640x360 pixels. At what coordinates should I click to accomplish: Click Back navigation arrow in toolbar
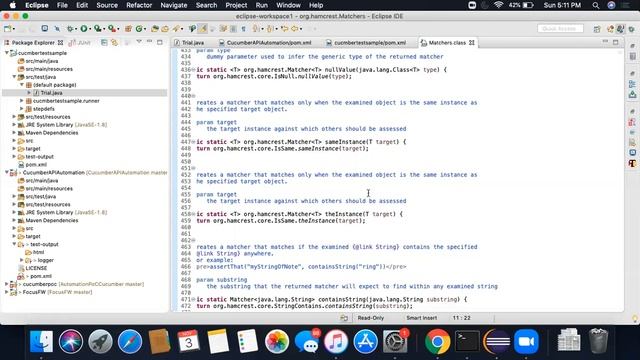point(295,29)
